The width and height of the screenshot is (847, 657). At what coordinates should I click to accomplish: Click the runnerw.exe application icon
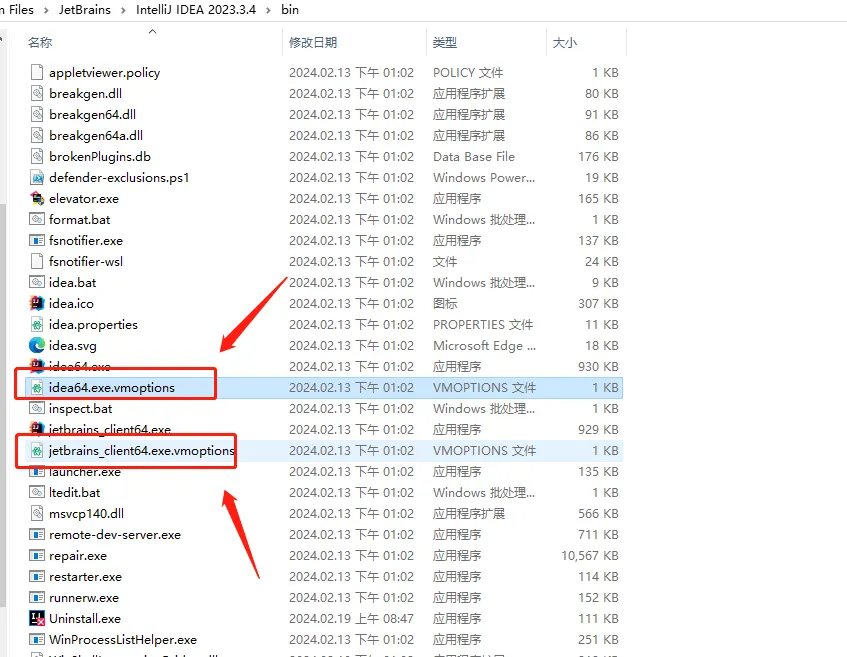point(37,598)
